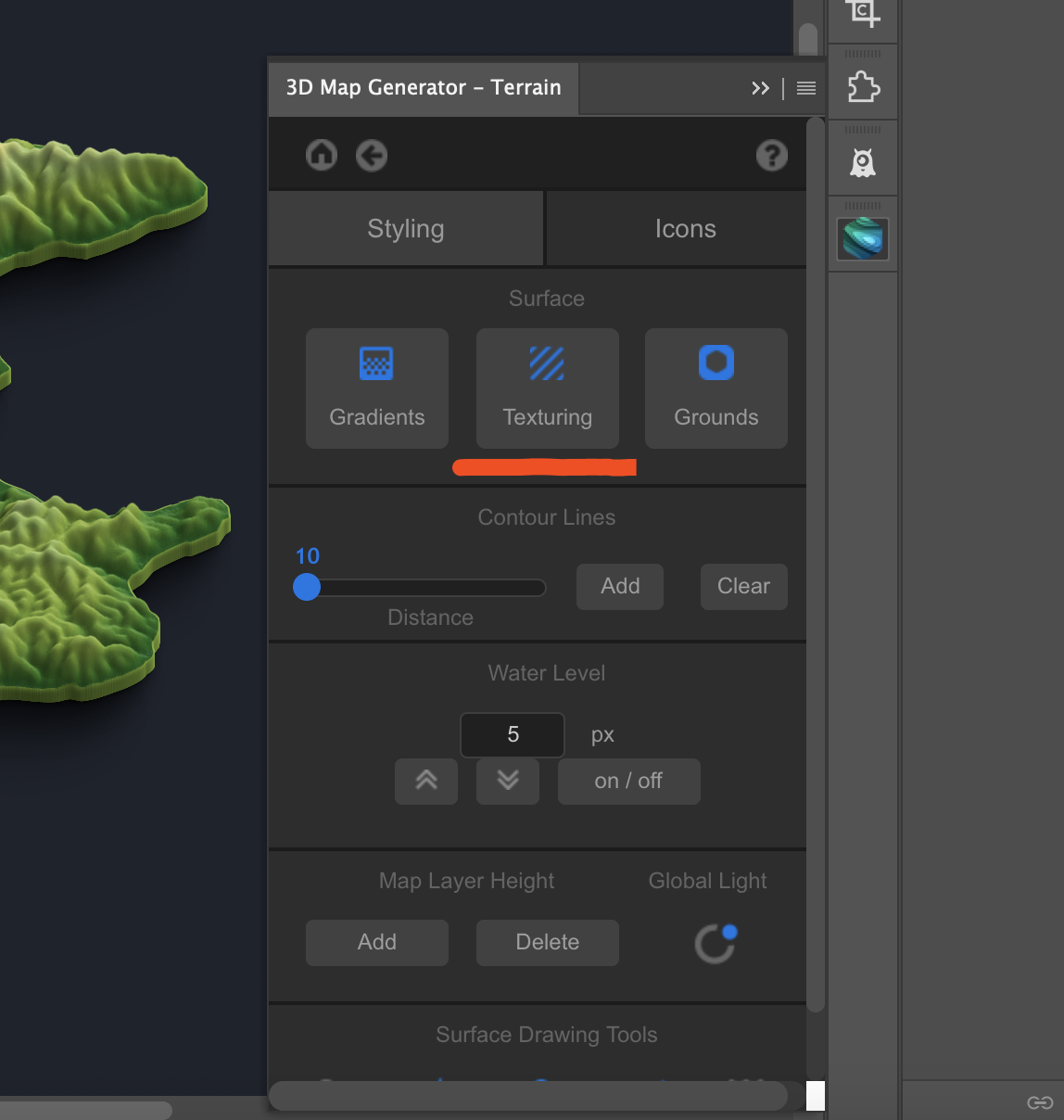The image size is (1064, 1120).
Task: Open the panel flyout menu
Action: point(806,88)
